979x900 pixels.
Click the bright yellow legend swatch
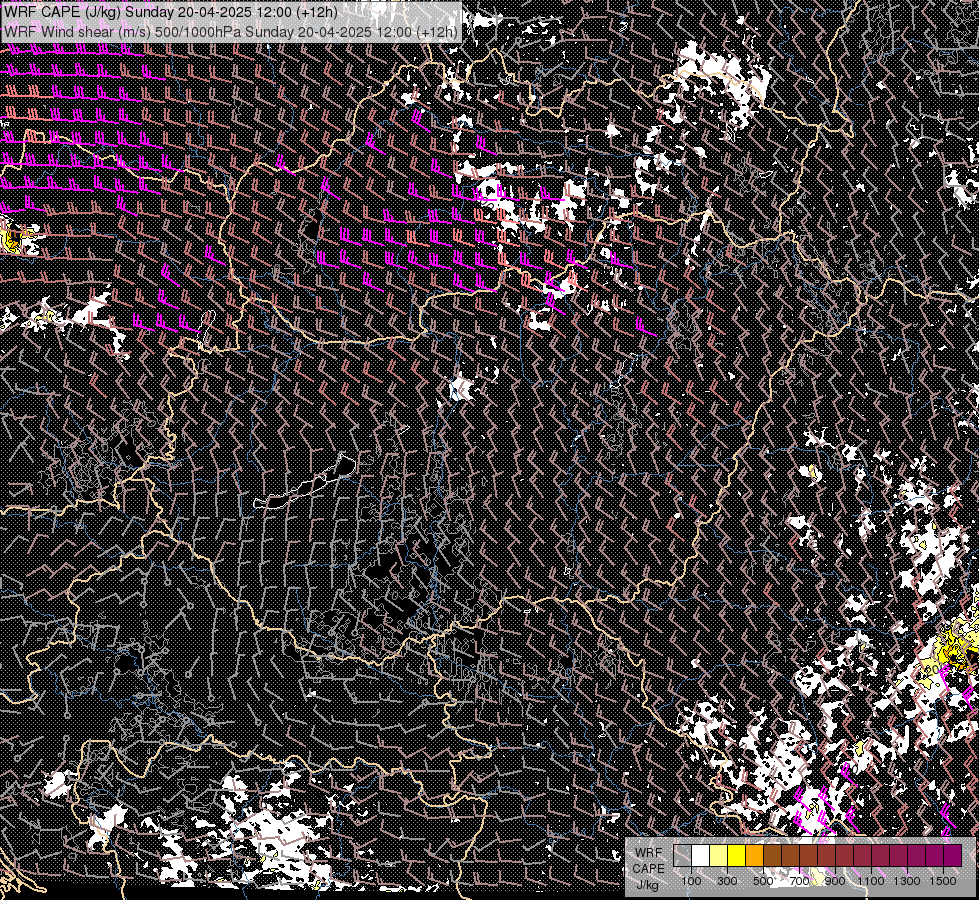pyautogui.click(x=737, y=856)
